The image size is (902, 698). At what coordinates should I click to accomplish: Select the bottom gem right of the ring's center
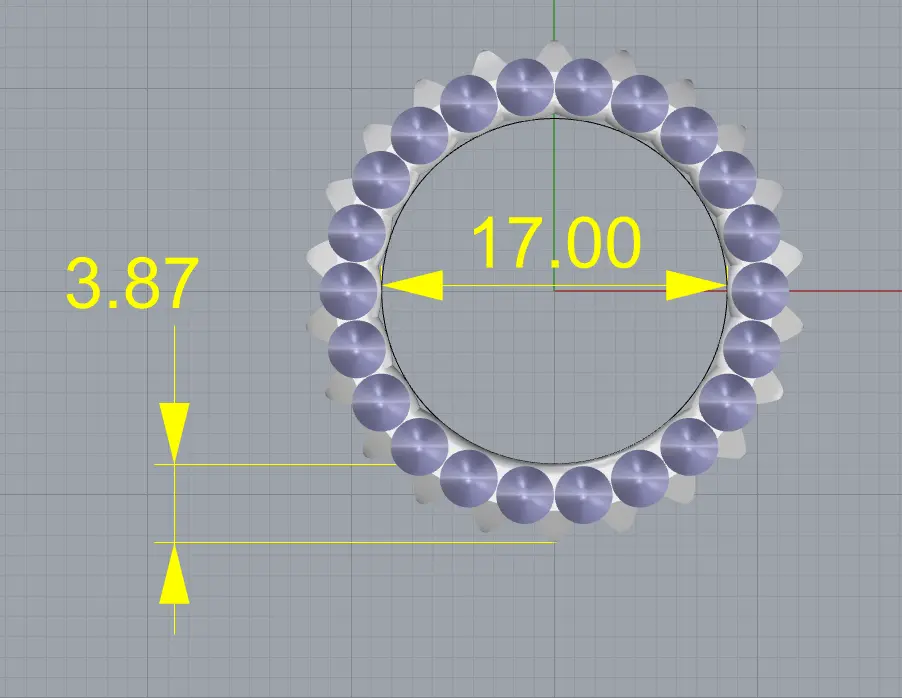[584, 495]
